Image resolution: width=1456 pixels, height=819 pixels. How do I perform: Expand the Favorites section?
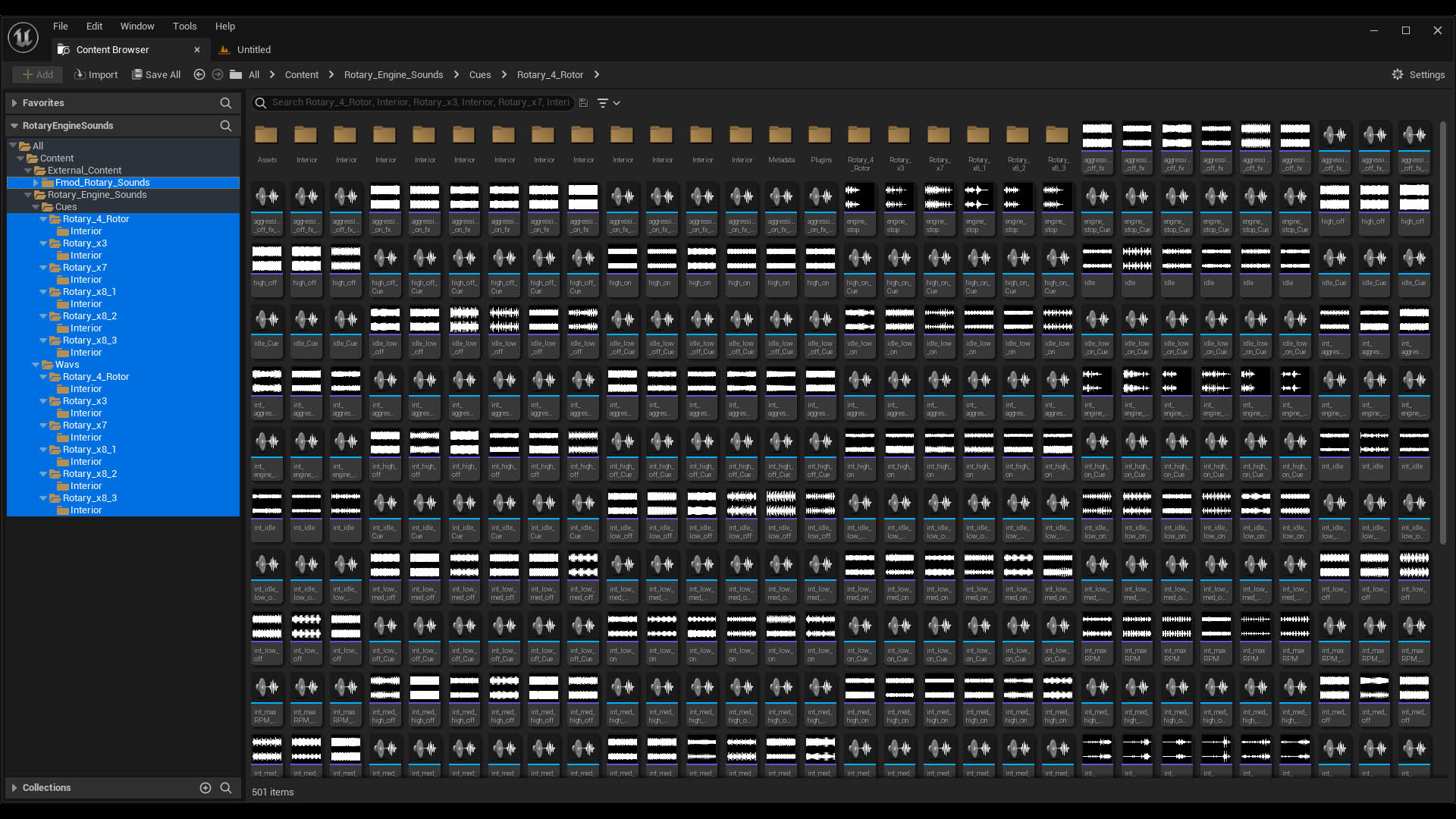click(14, 102)
